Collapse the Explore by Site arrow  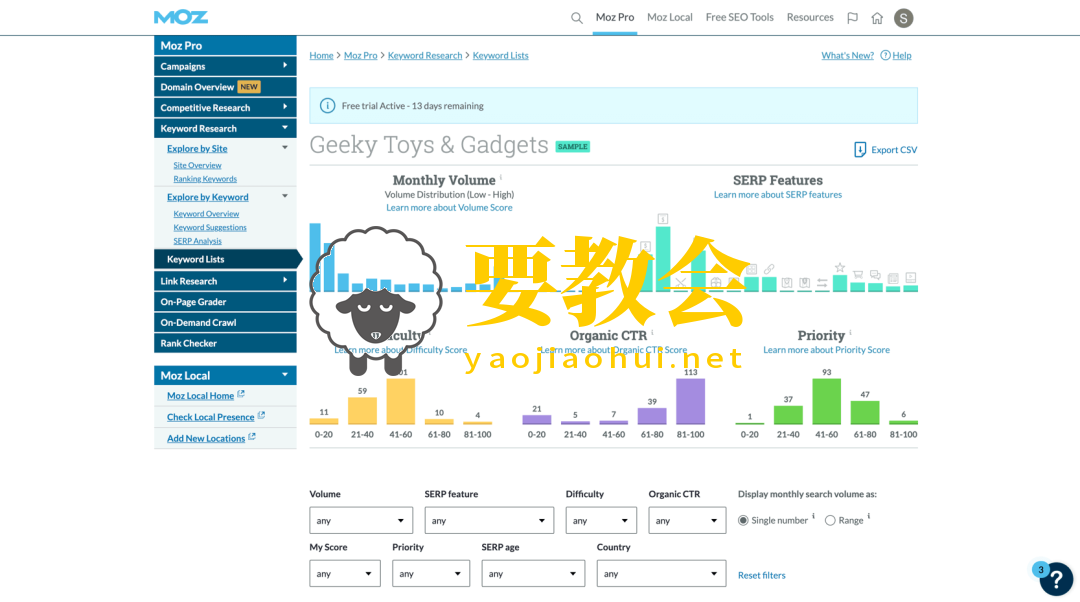click(284, 147)
